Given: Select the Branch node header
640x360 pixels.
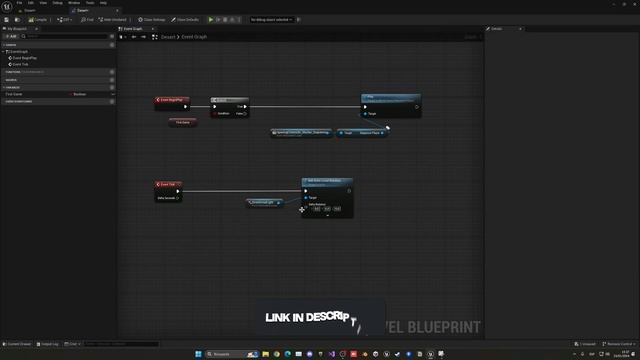Looking at the screenshot, I should pos(230,100).
